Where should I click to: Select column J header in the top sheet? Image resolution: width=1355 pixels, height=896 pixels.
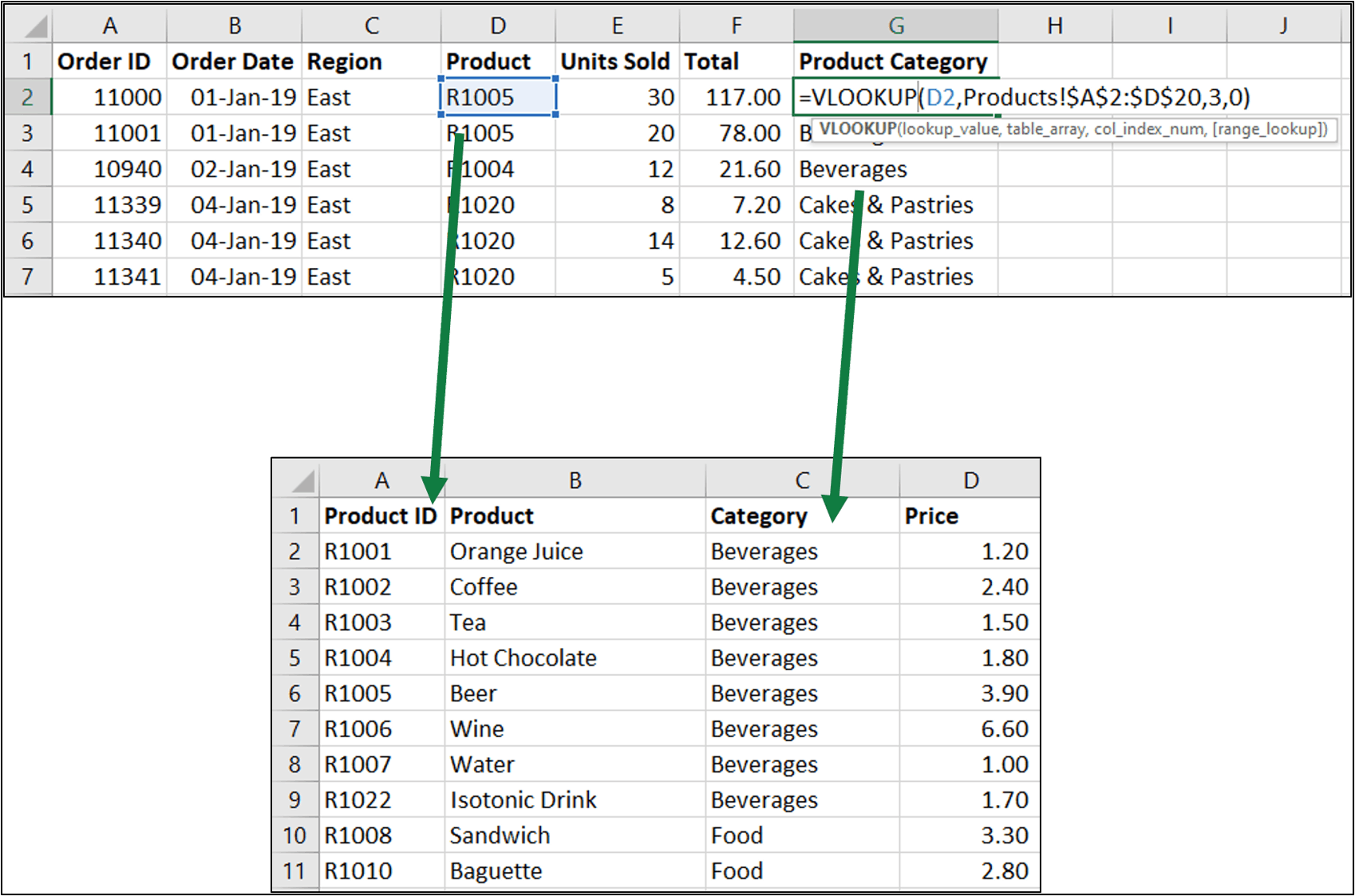click(1283, 26)
